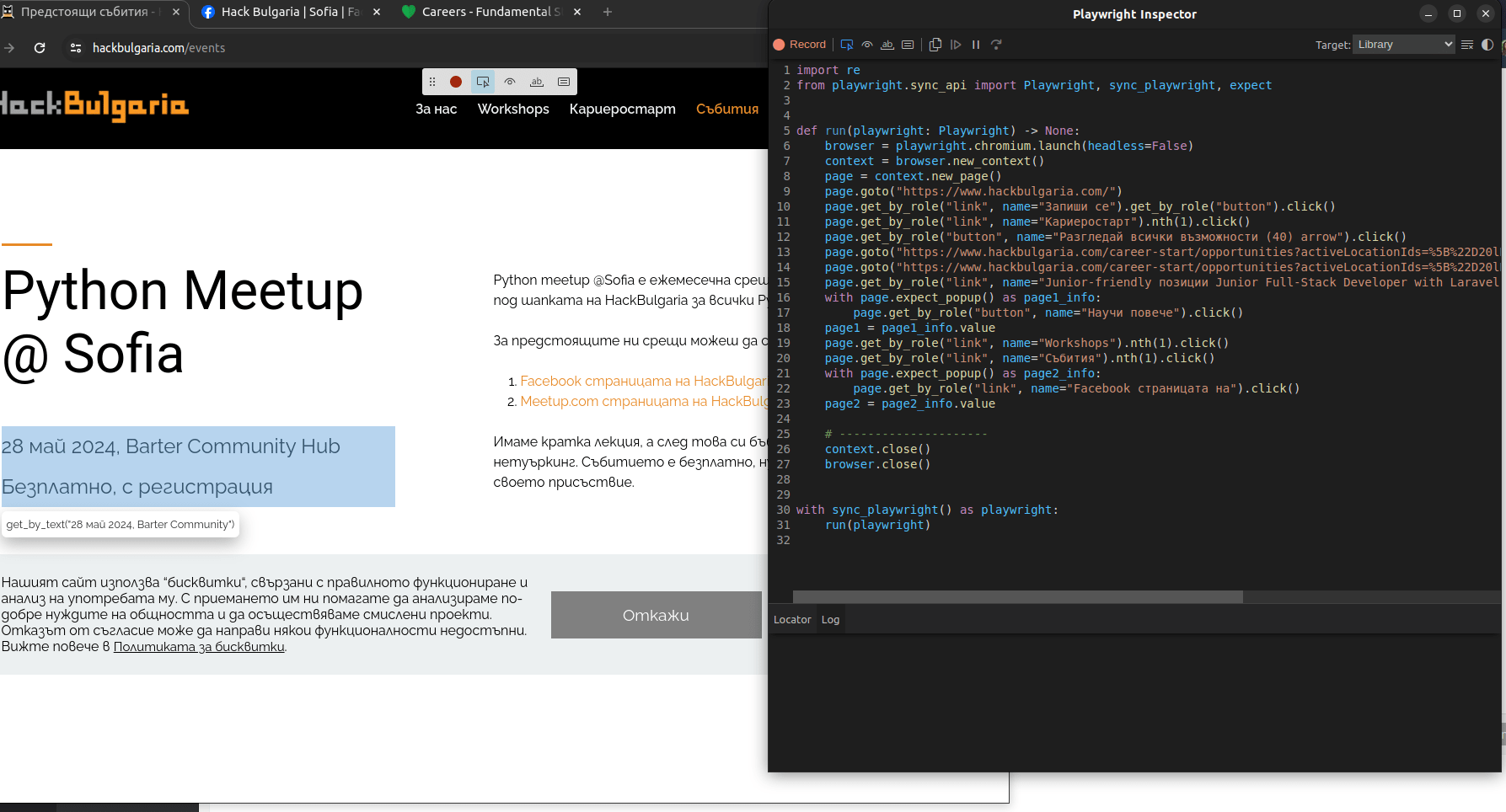Close the 'Hack Bulgaria | Sofia' Facebook tab

click(x=377, y=12)
